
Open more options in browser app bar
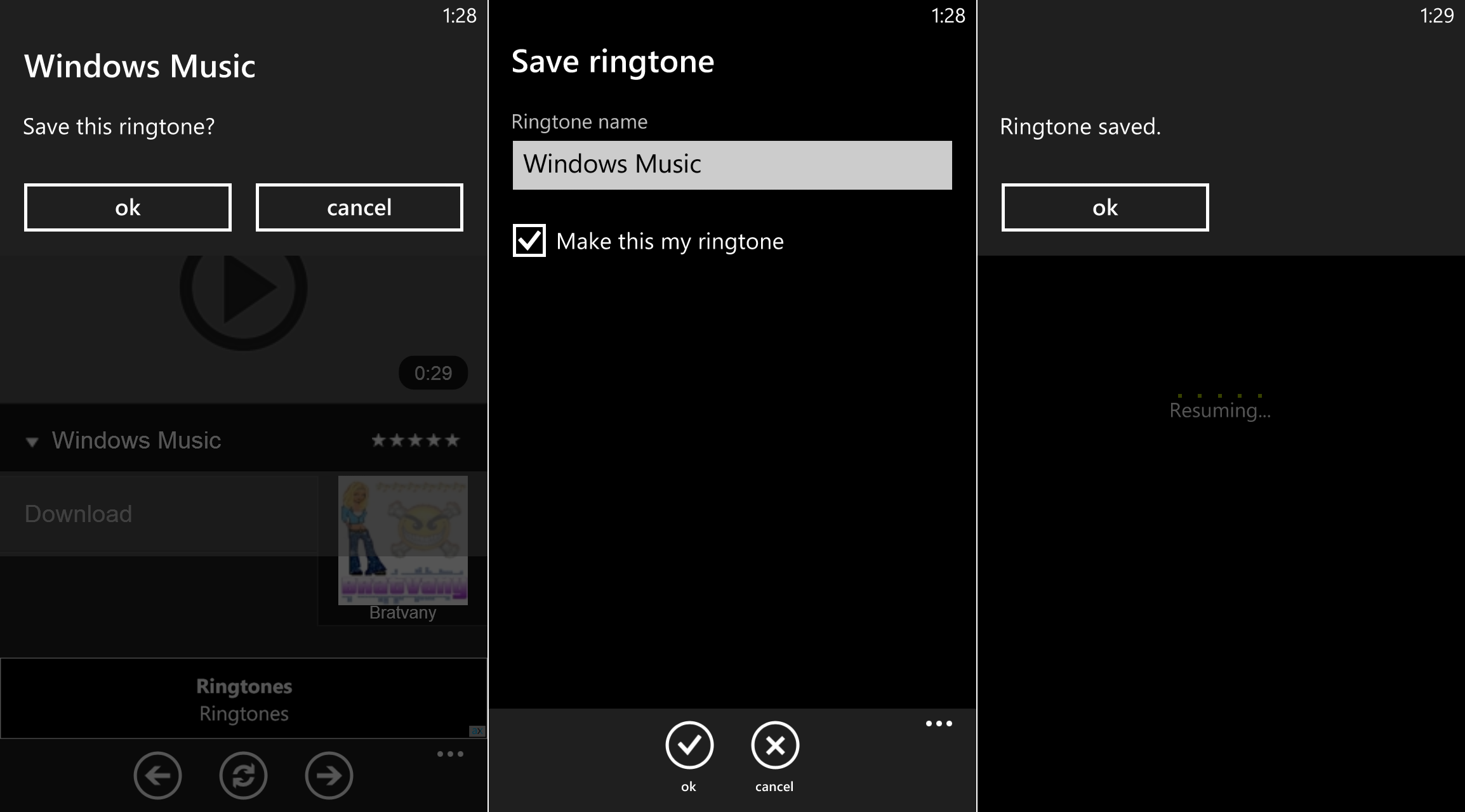pyautogui.click(x=450, y=754)
